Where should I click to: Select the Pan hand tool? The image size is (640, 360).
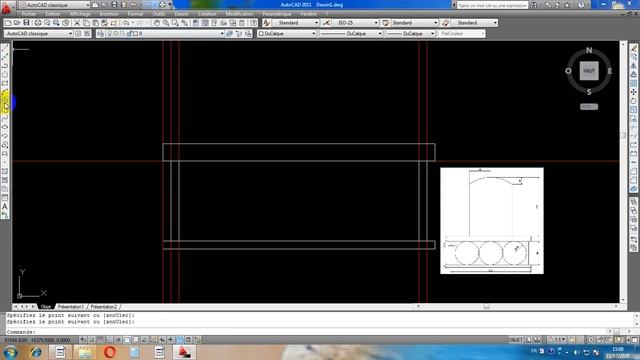157,23
